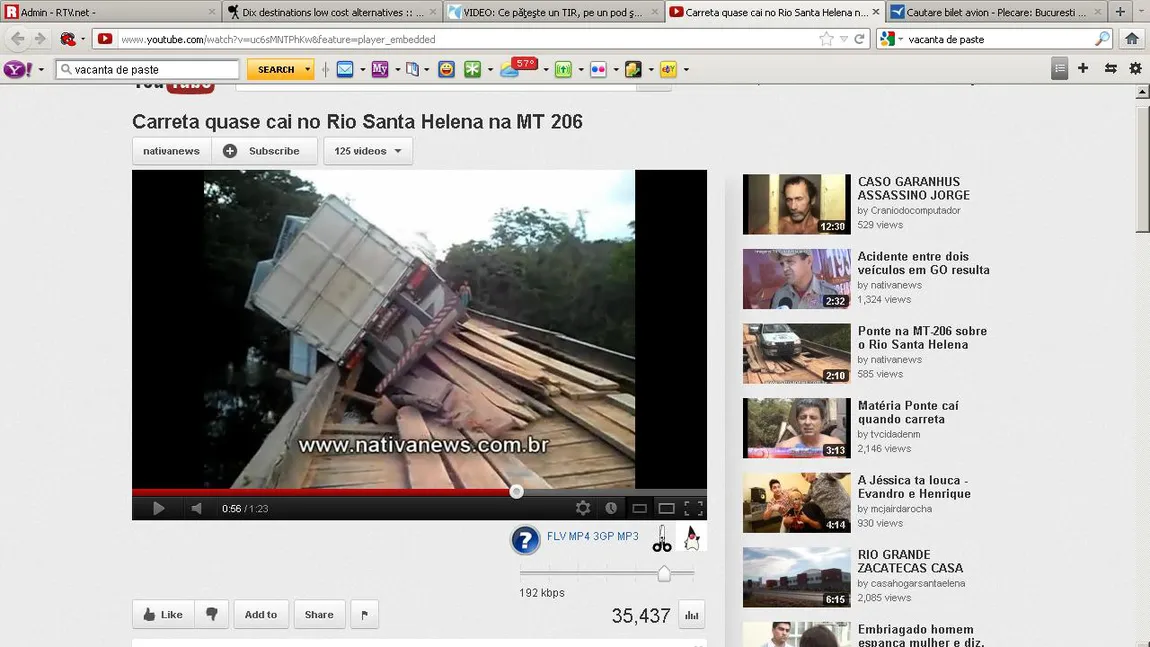1150x647 pixels.
Task: Reload the current page
Action: tap(860, 39)
